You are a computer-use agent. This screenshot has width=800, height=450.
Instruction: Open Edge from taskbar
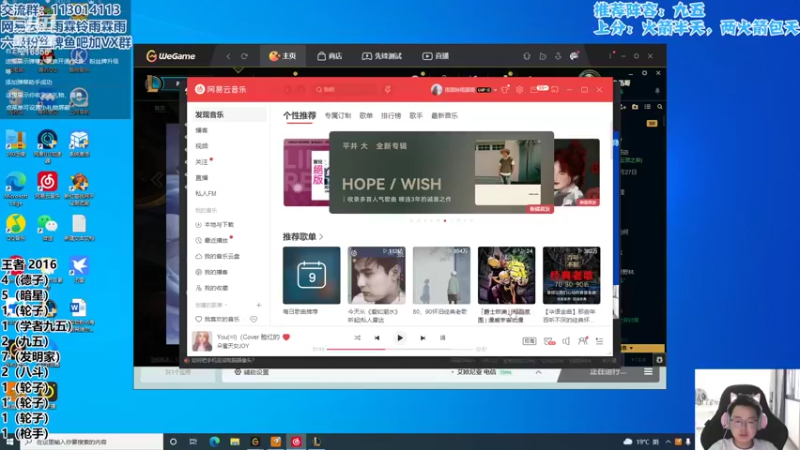click(214, 442)
